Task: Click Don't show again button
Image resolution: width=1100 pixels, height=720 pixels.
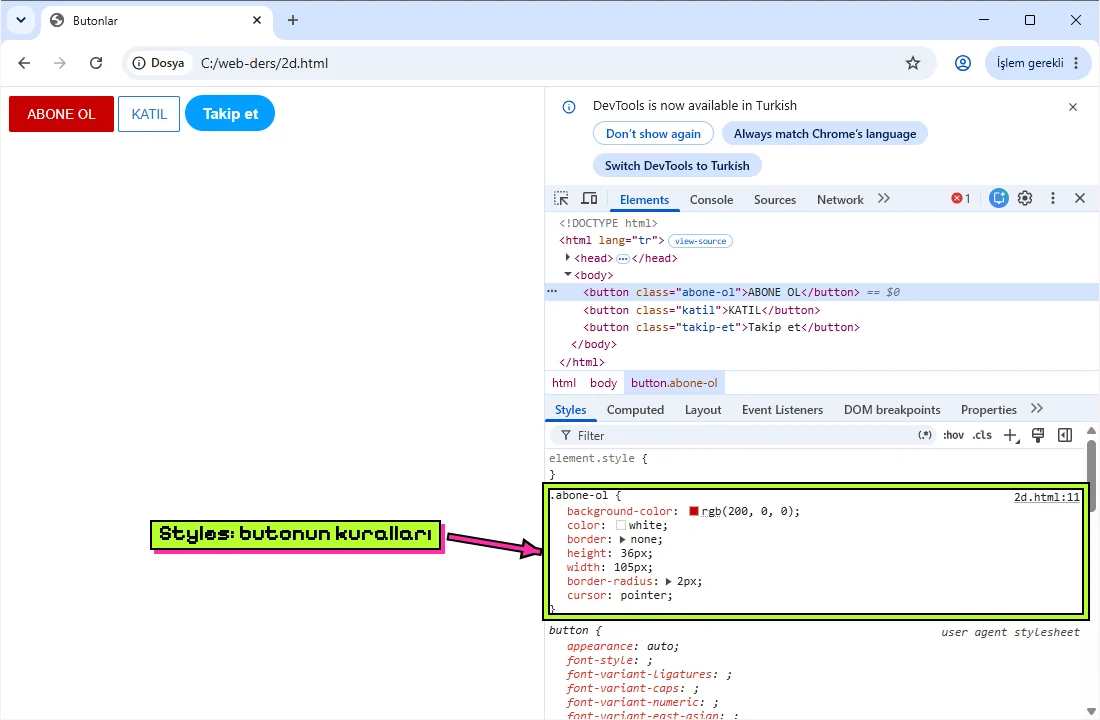Action: [653, 133]
